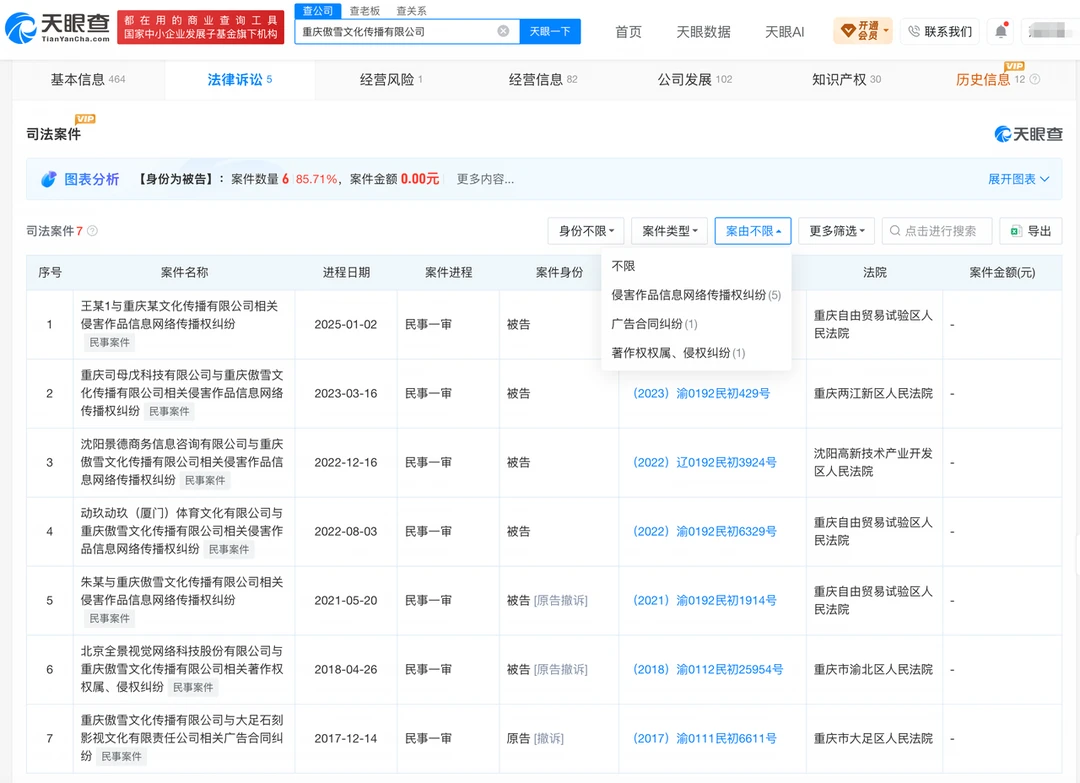
Task: Click the 天眼一下 search button
Action: coord(550,31)
